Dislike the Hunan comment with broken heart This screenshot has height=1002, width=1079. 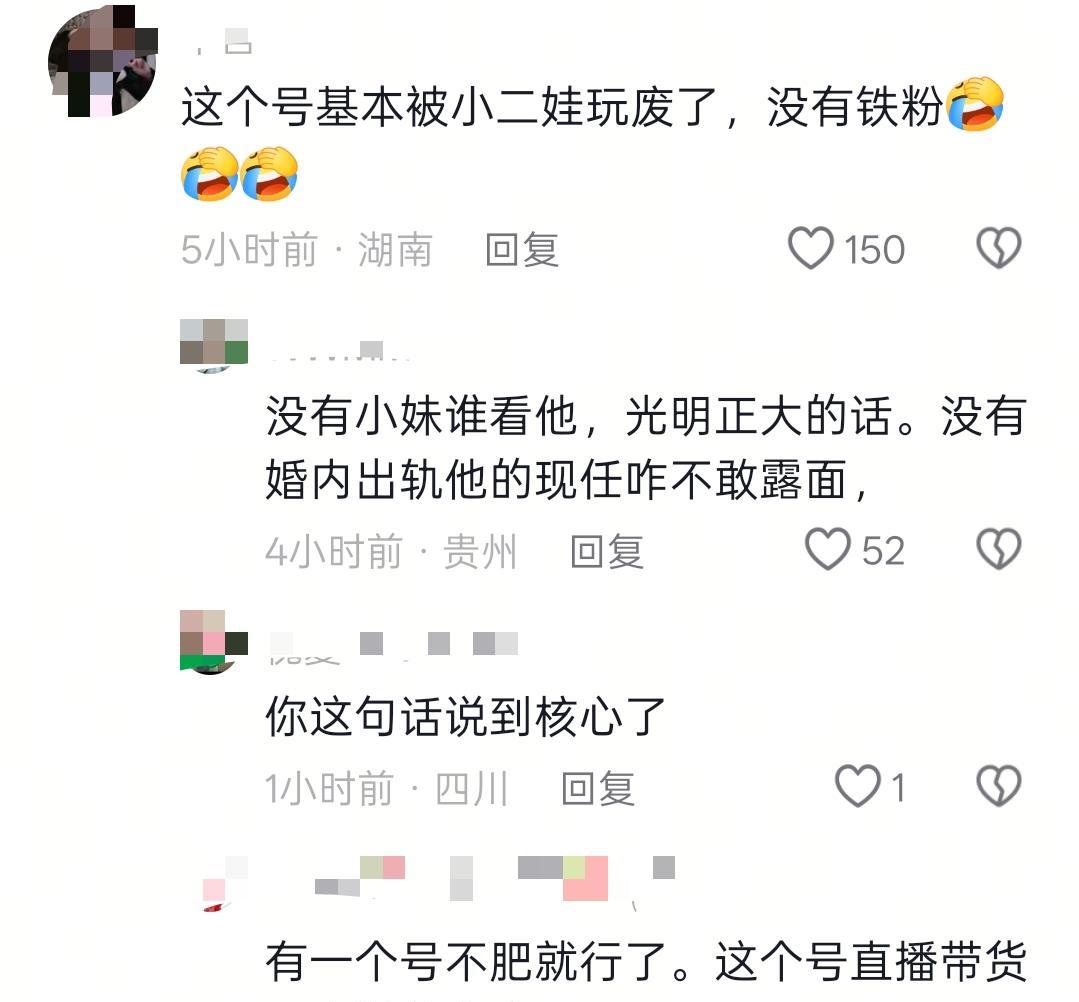[x=998, y=248]
